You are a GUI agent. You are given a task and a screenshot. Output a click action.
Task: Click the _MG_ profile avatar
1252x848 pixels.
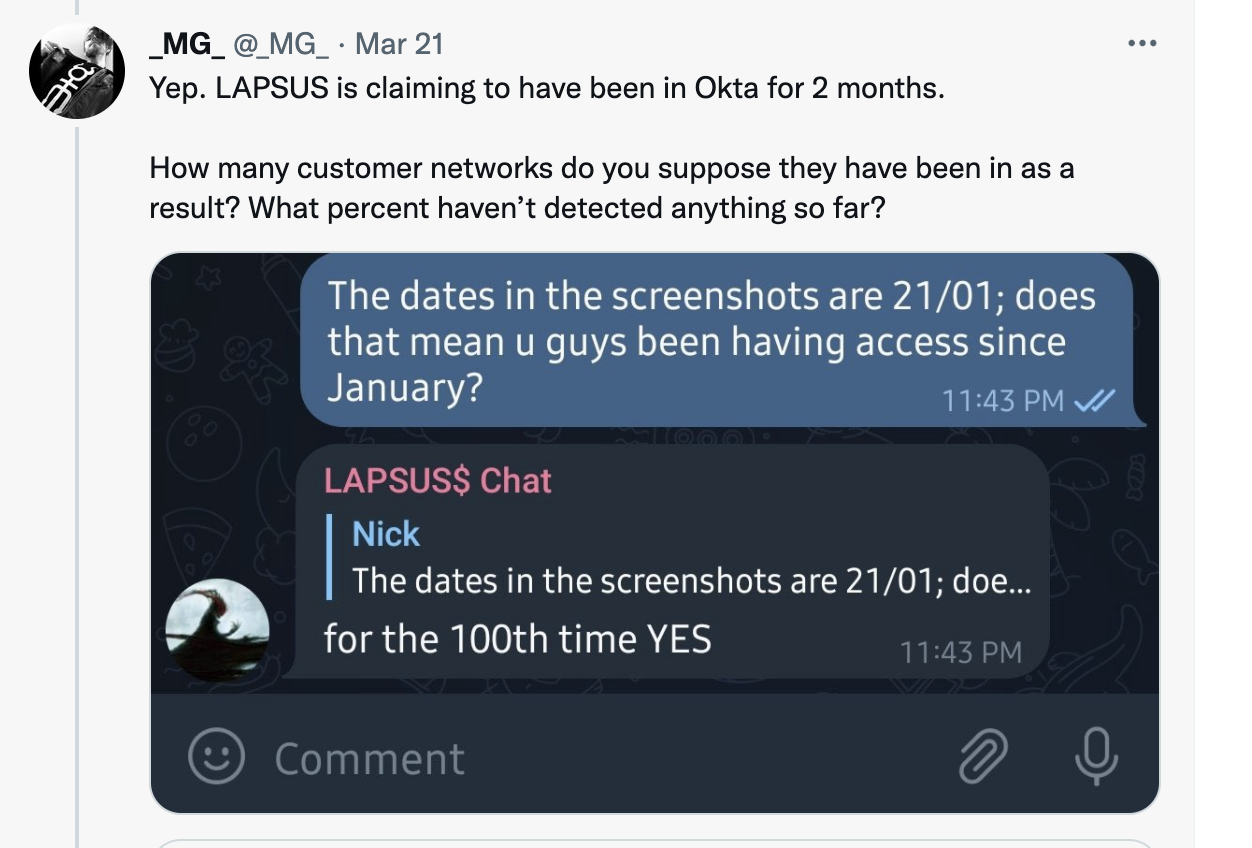(x=77, y=71)
